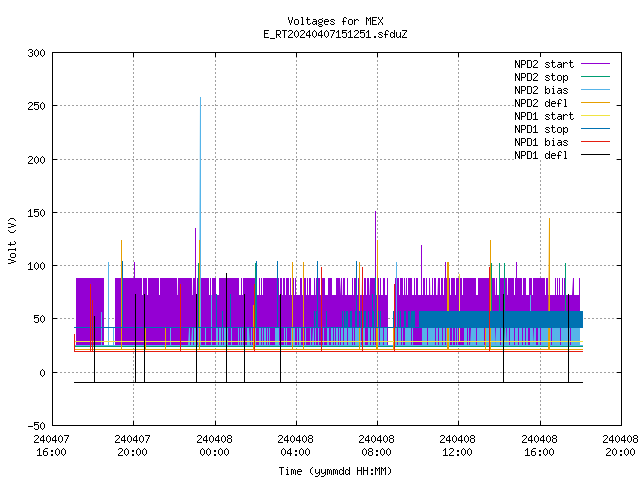Click the 300 value on the voltage axis
The height and width of the screenshot is (480, 640).
point(36,53)
